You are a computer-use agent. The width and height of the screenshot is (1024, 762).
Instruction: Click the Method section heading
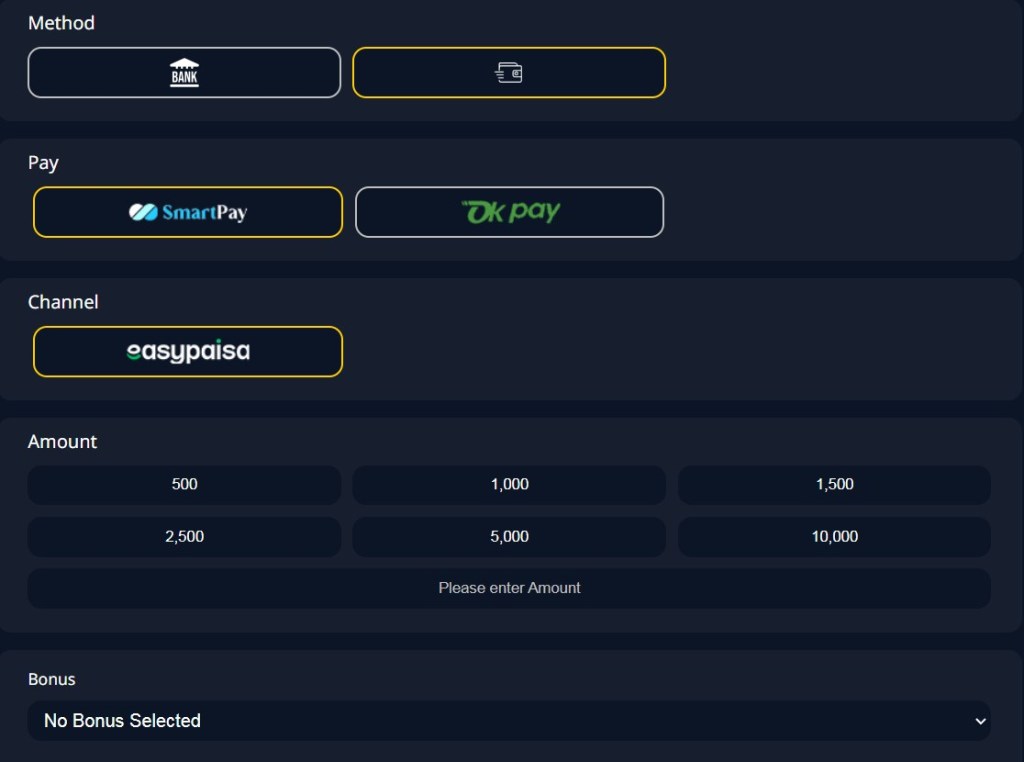click(61, 23)
